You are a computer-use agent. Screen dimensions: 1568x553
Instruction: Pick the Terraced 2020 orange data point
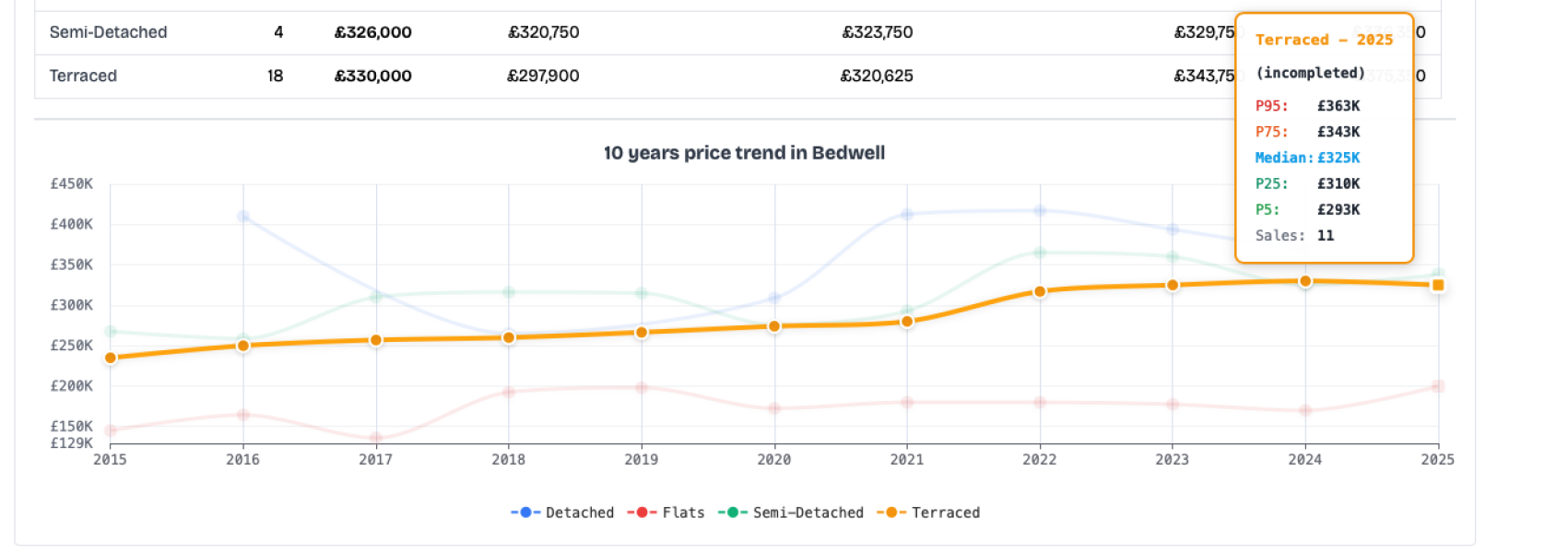(774, 326)
